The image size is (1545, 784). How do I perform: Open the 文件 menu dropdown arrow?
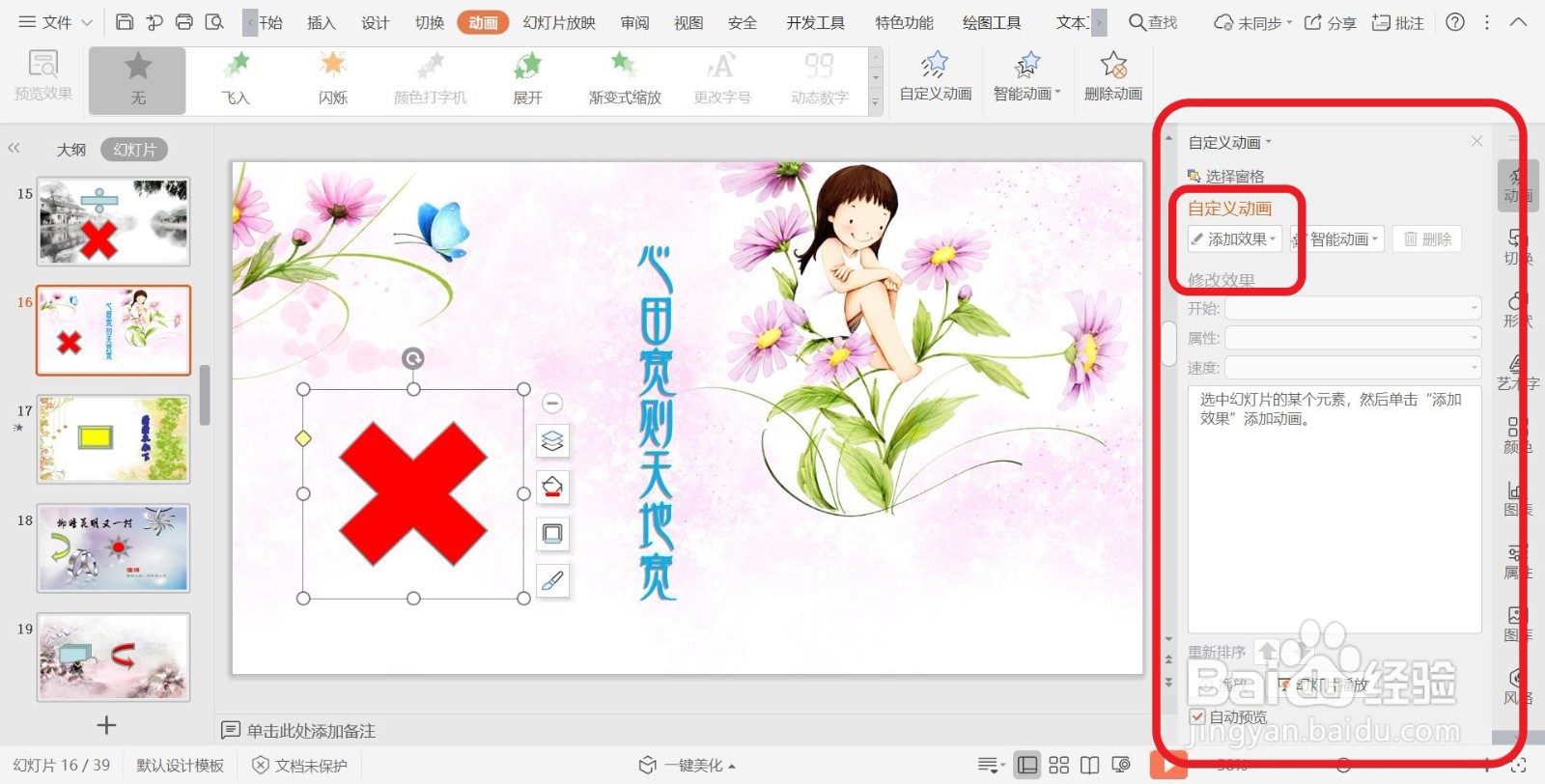pos(87,22)
